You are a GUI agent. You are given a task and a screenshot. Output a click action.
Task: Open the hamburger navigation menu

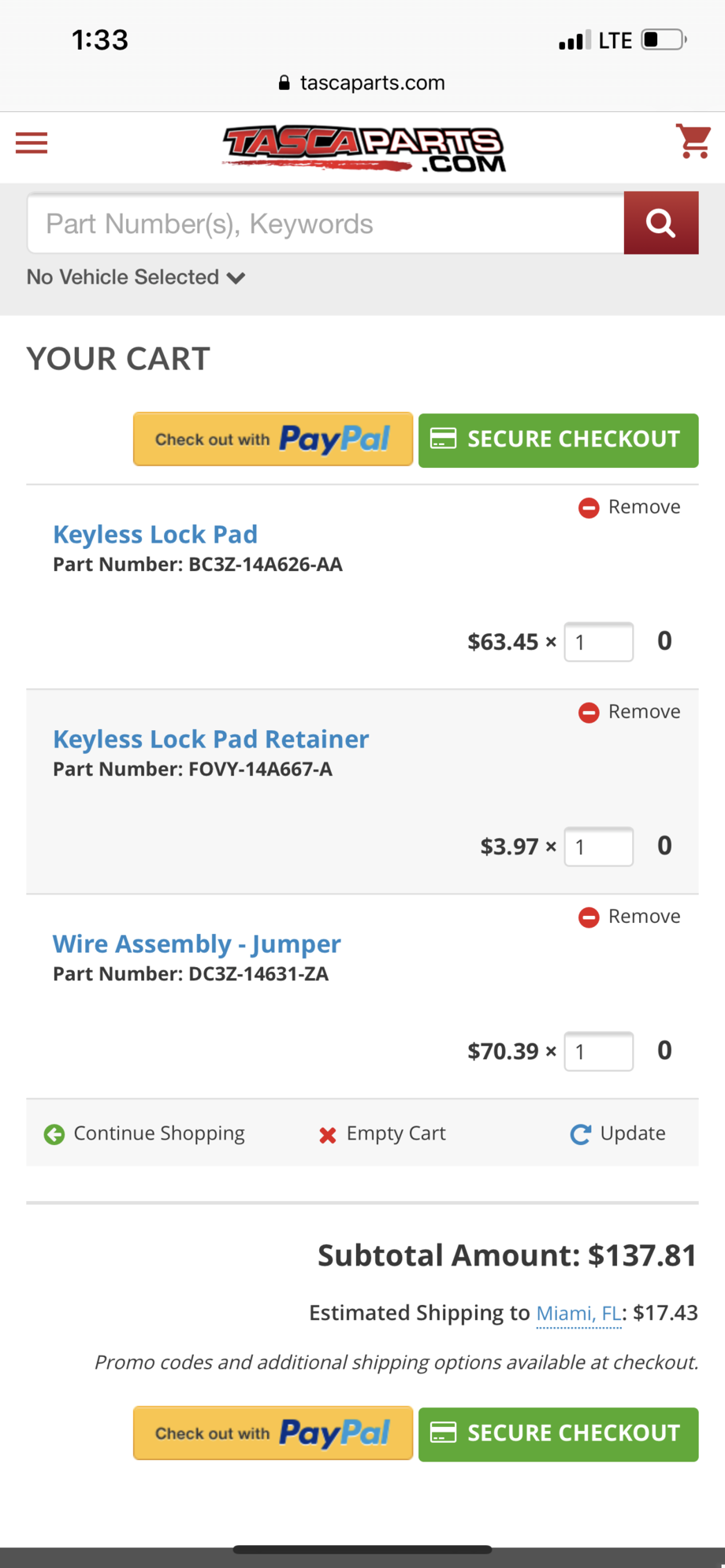click(31, 143)
